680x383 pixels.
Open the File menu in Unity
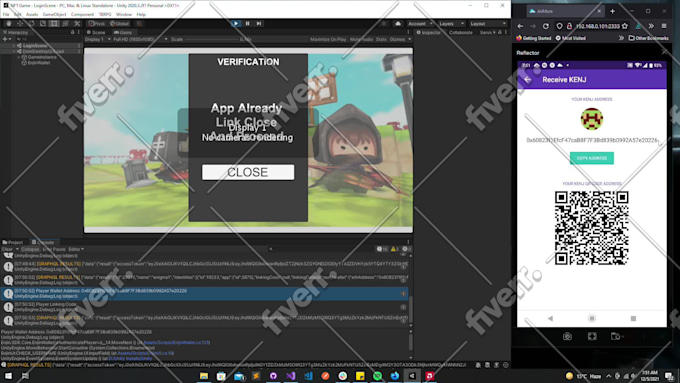(x=6, y=14)
